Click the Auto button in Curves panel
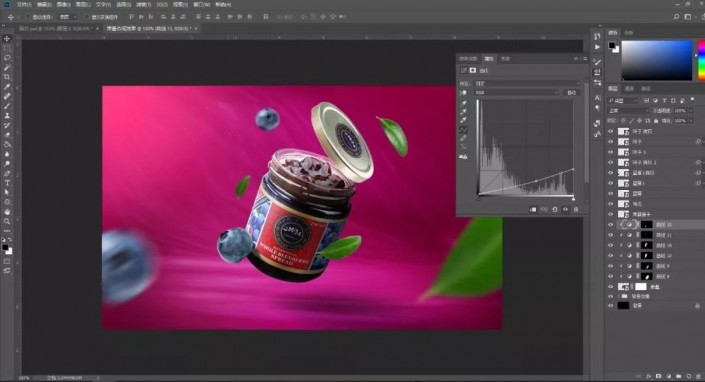705x382 pixels. point(571,92)
